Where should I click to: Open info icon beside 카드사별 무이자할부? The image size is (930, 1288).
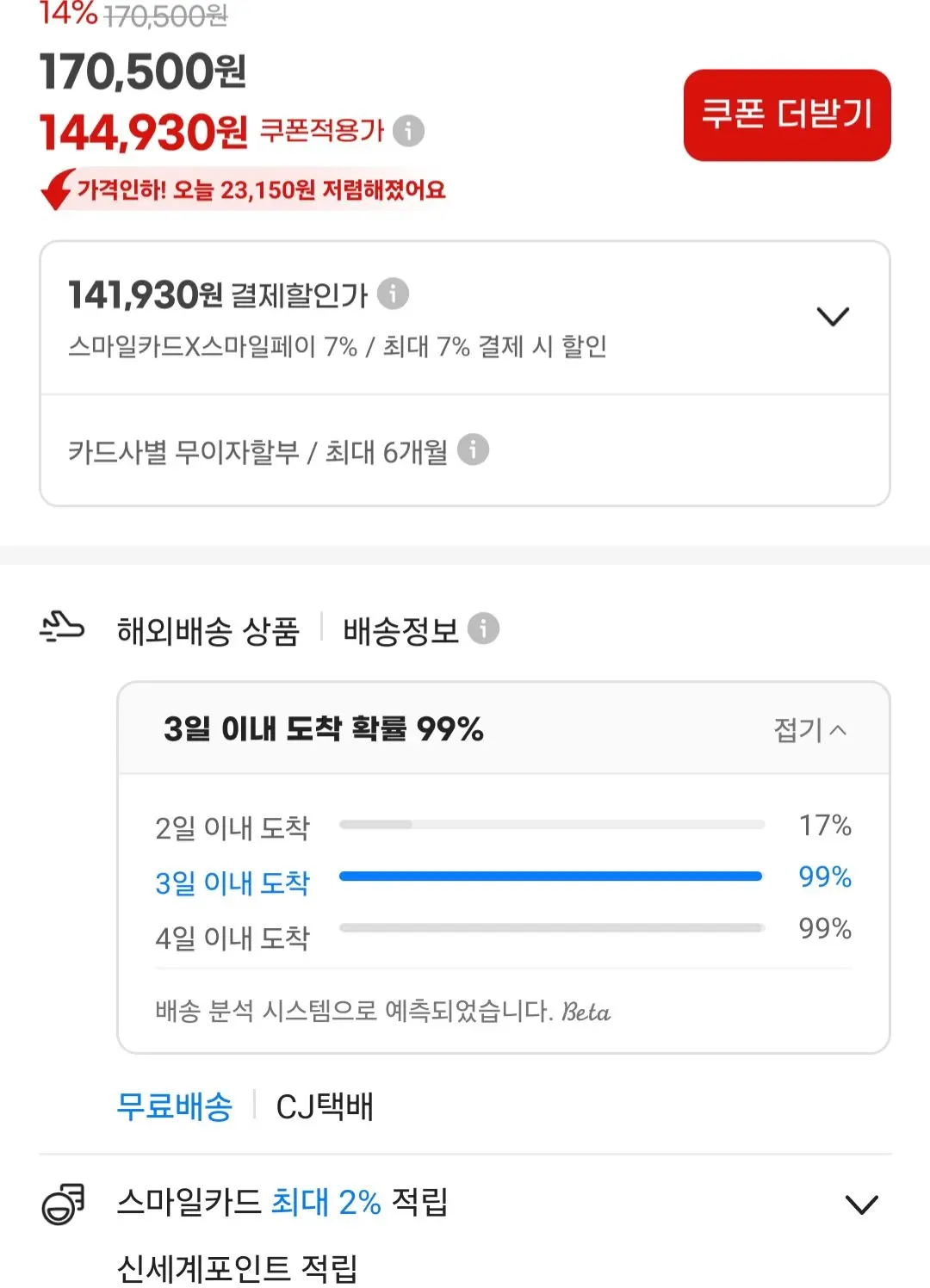(x=473, y=449)
